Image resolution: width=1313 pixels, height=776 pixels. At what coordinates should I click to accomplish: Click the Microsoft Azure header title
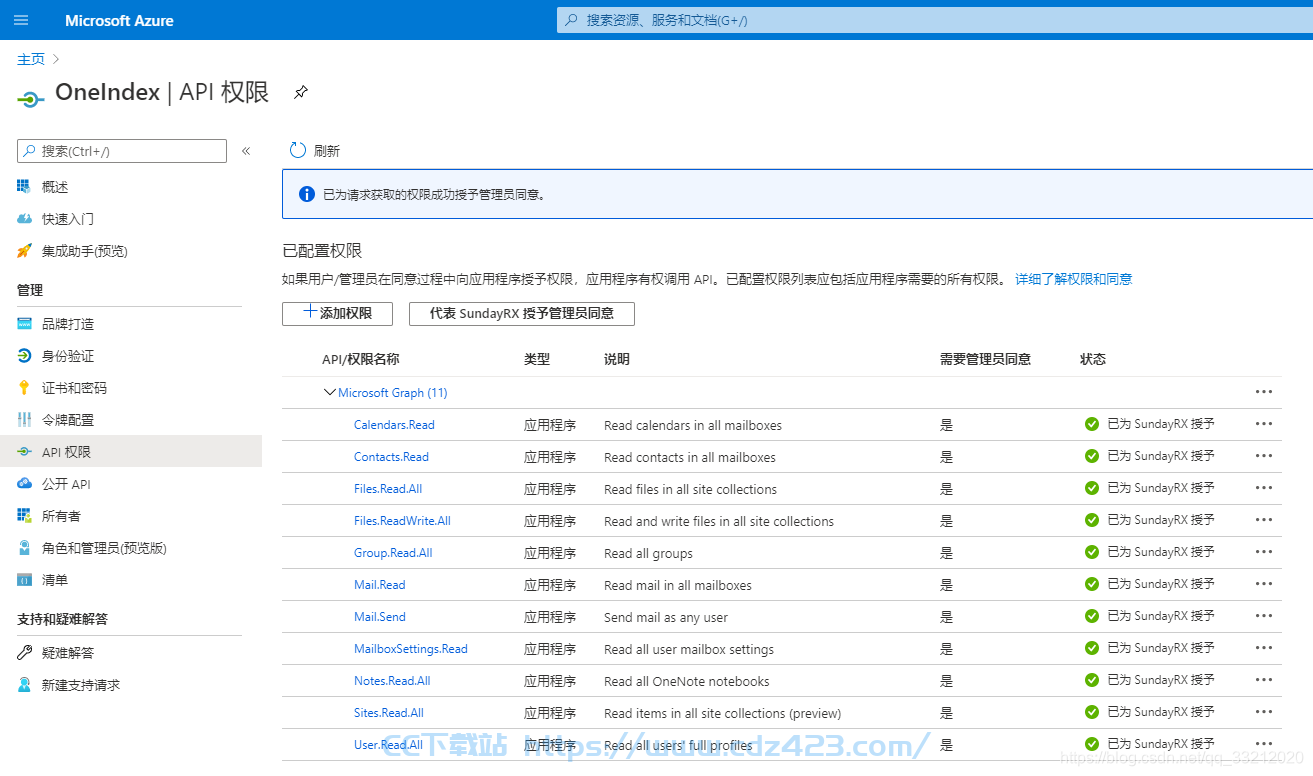119,20
